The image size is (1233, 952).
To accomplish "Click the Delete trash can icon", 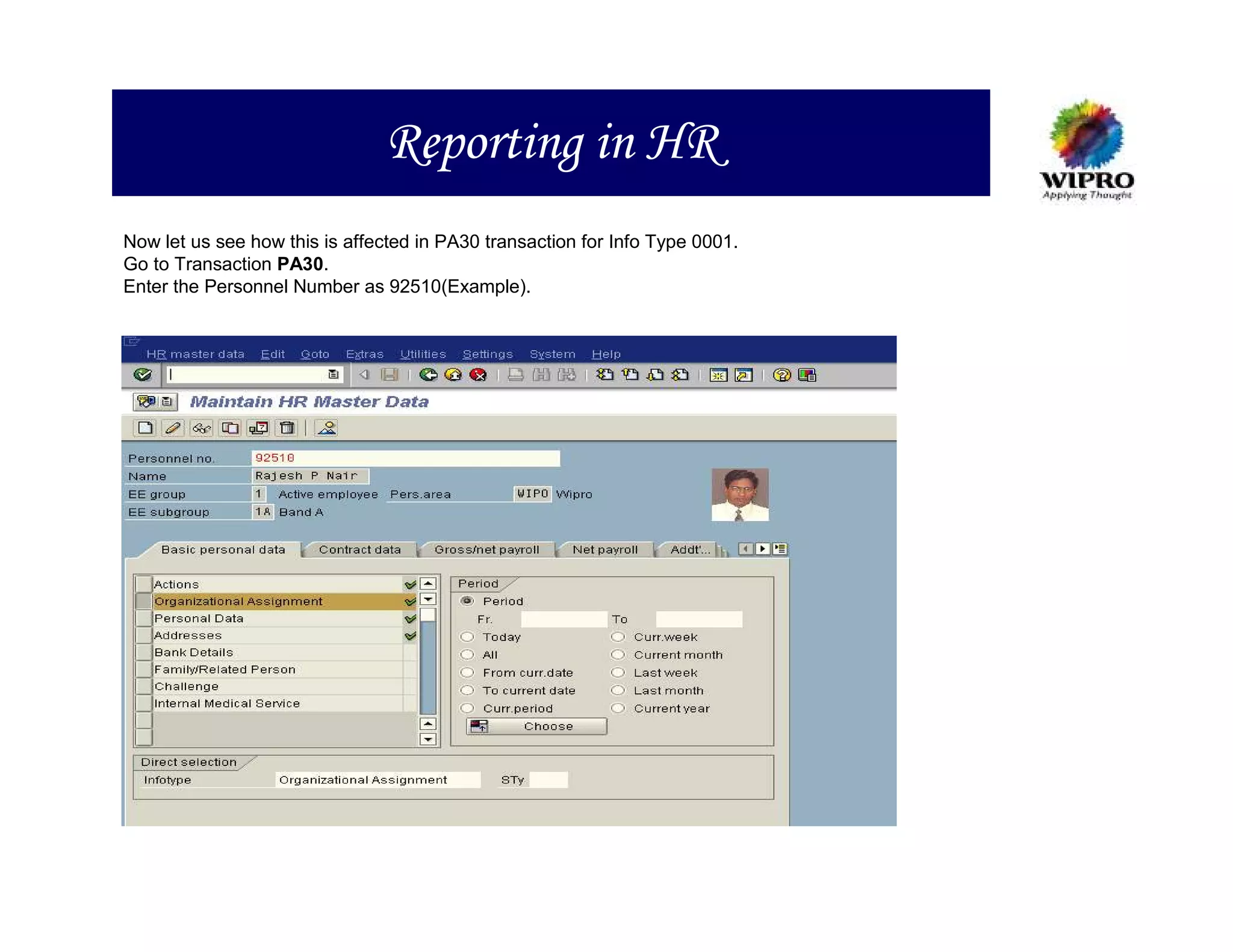I will coord(287,428).
